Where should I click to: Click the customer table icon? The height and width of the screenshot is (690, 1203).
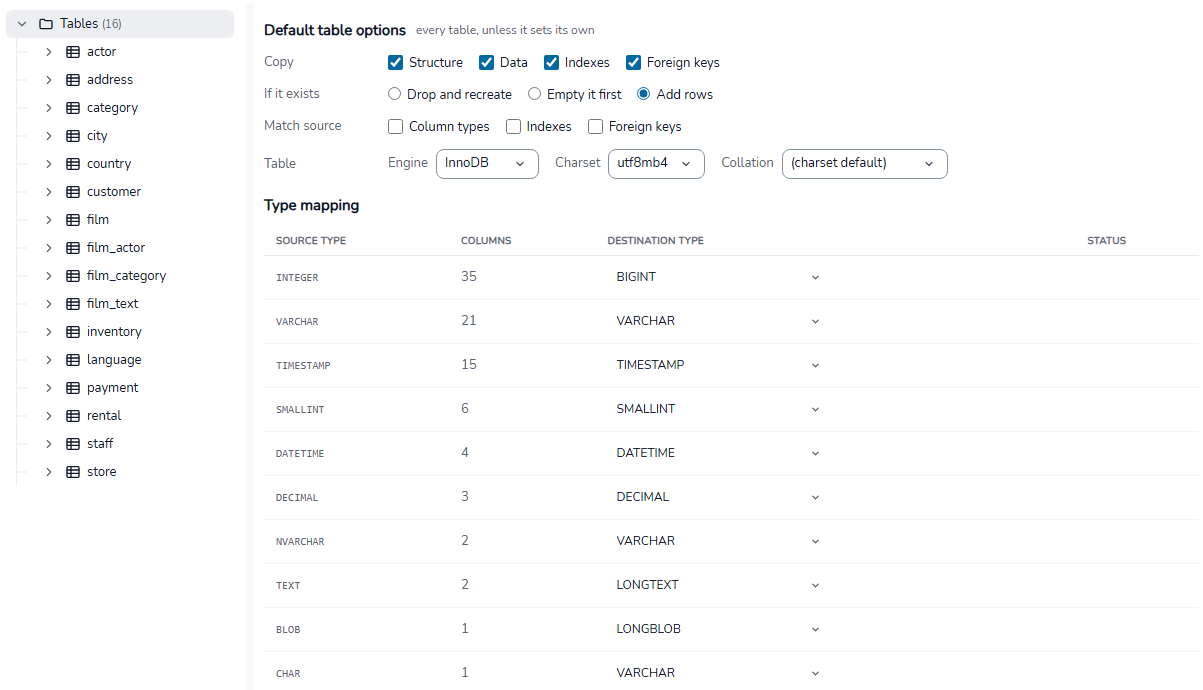[x=73, y=192]
